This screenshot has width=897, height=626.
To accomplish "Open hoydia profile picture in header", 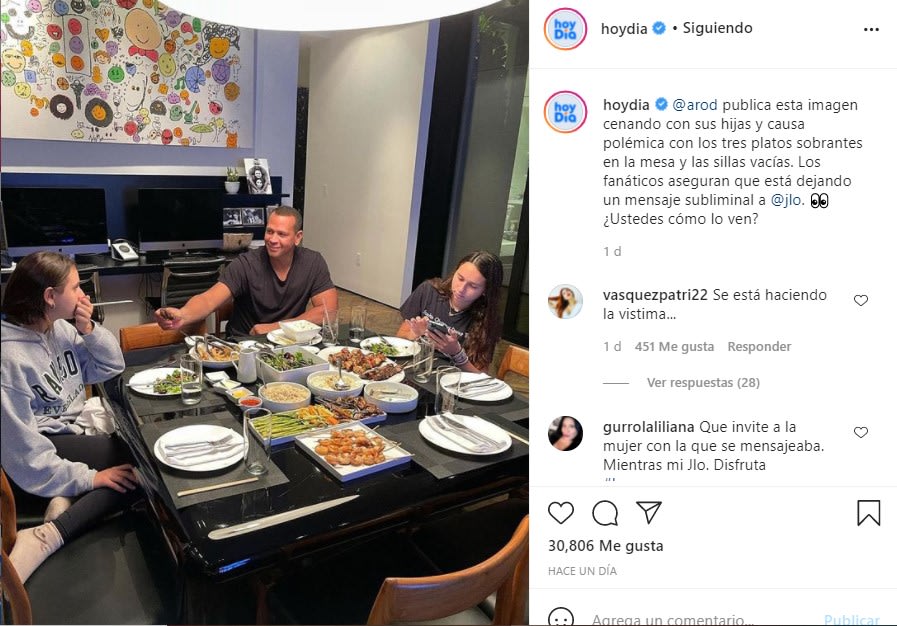I will (x=565, y=29).
